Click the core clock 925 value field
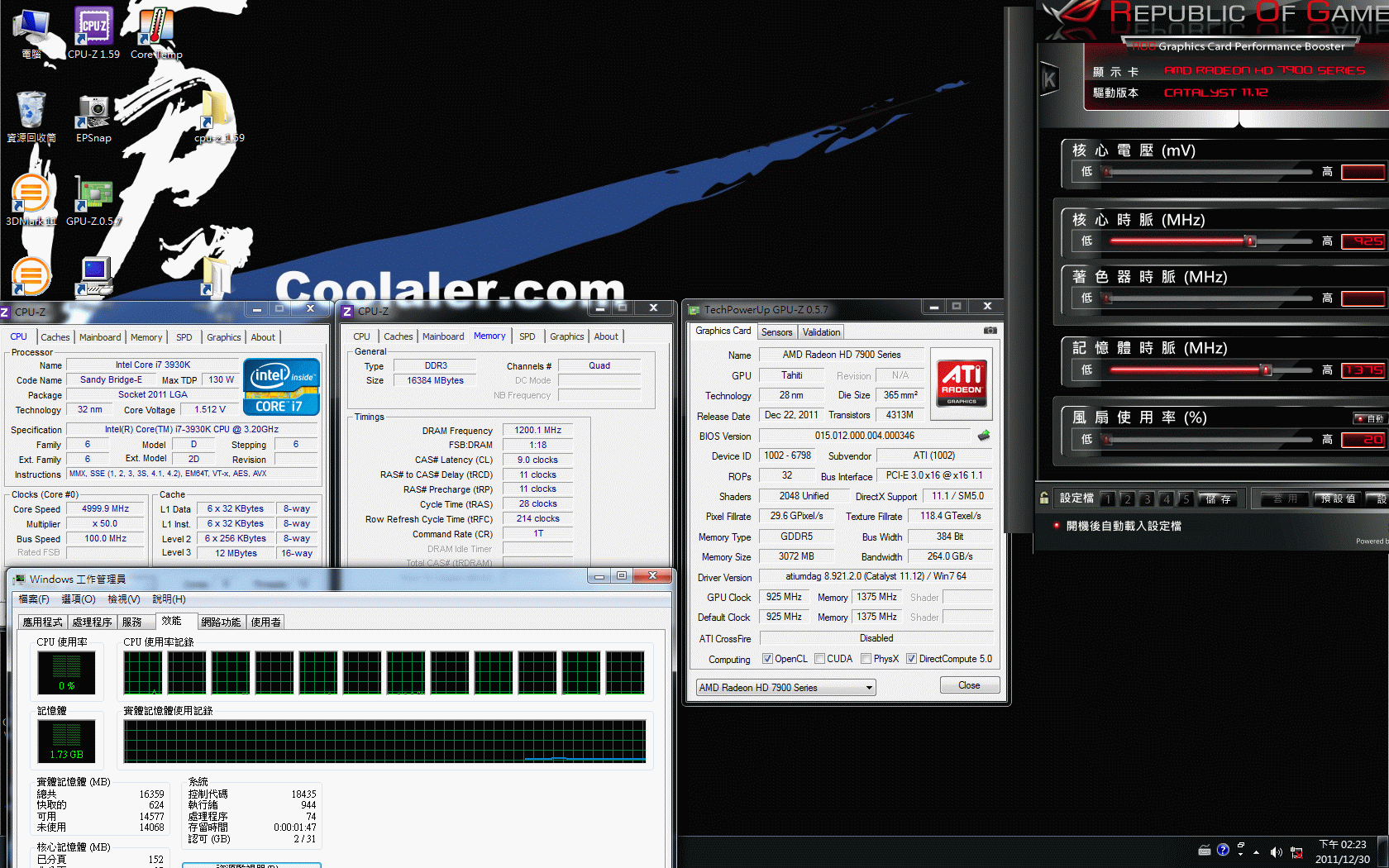This screenshot has width=1389, height=868. coord(1363,241)
